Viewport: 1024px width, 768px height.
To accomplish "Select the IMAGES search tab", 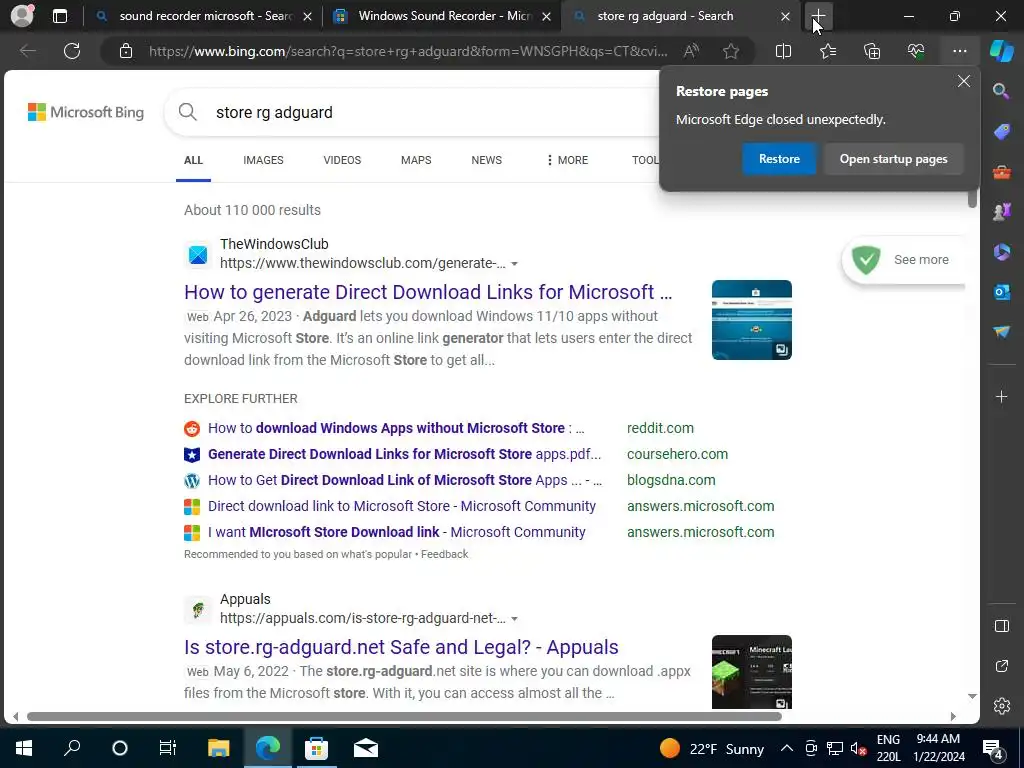I will point(263,160).
